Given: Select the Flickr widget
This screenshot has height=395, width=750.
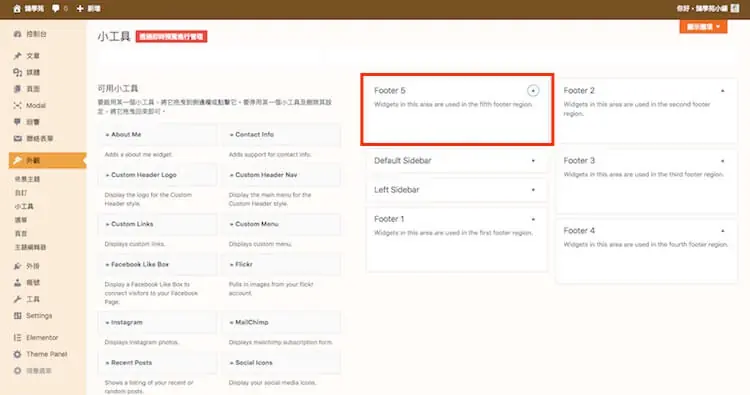Looking at the screenshot, I should (x=281, y=264).
